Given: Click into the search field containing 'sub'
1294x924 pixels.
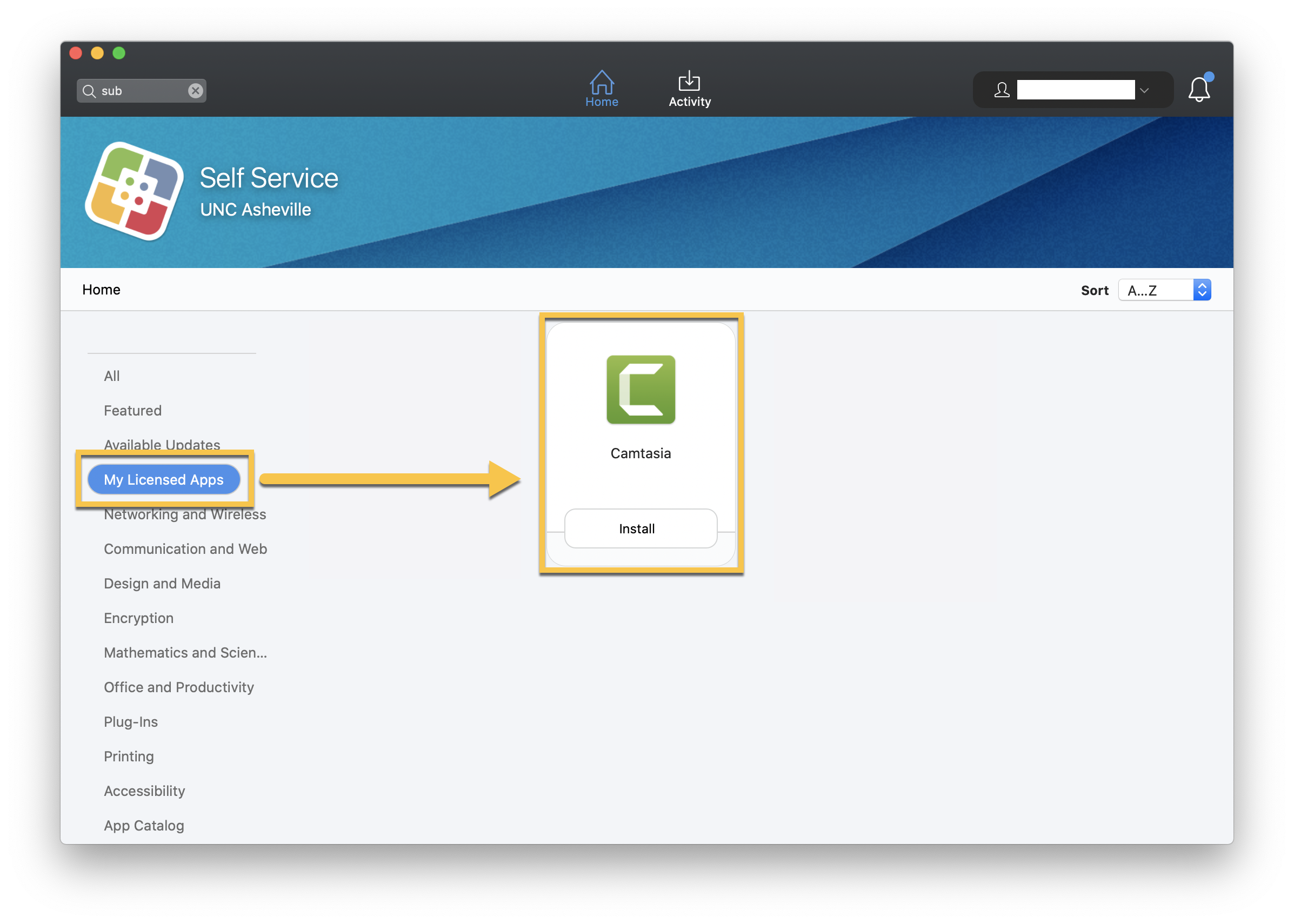Looking at the screenshot, I should 142,91.
